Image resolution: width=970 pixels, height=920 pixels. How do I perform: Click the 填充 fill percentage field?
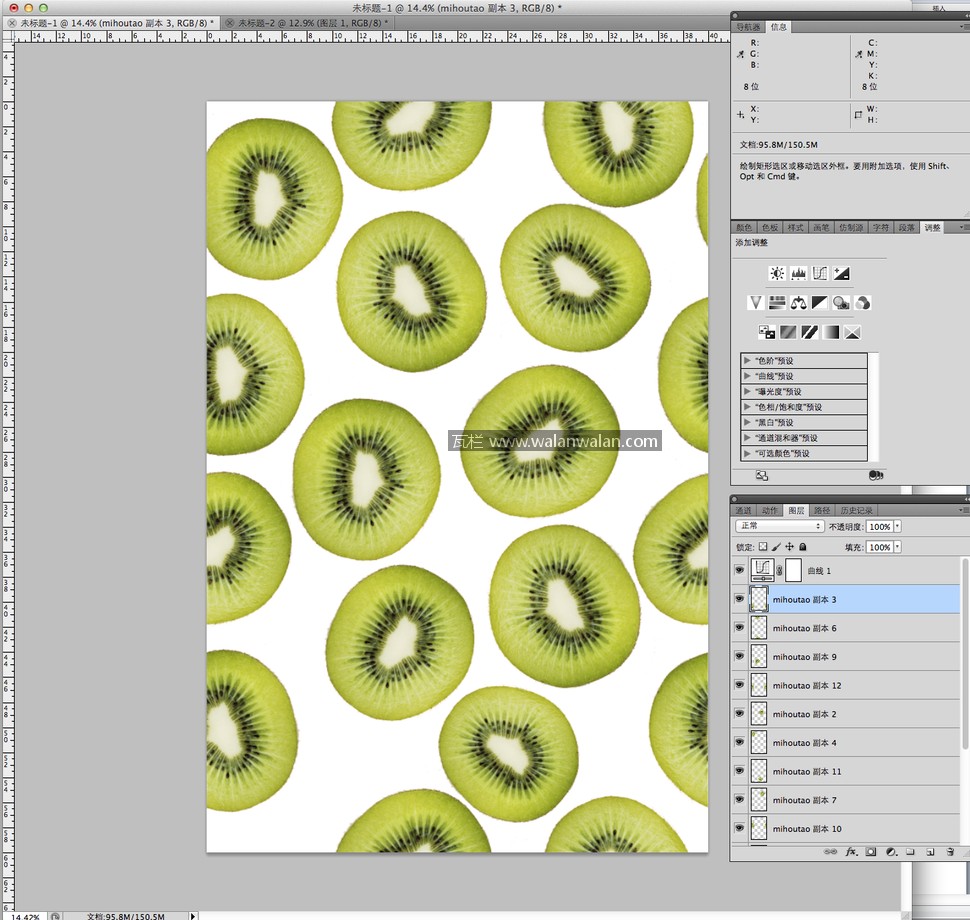tap(879, 547)
